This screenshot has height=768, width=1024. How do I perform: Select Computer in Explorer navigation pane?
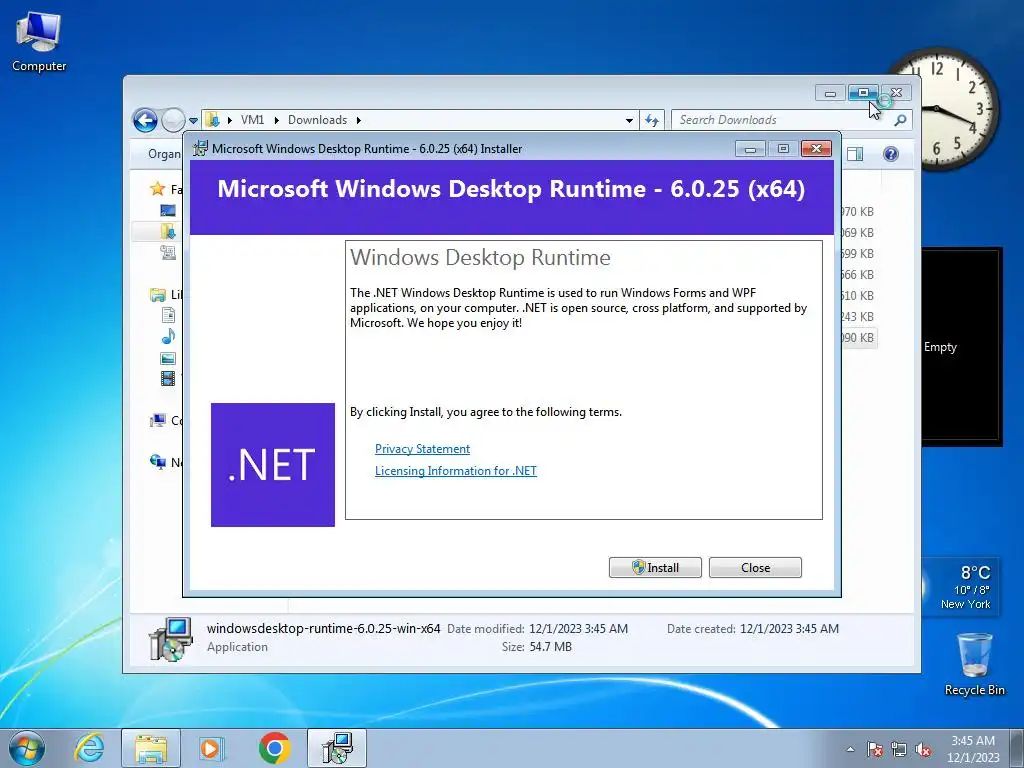pos(166,421)
